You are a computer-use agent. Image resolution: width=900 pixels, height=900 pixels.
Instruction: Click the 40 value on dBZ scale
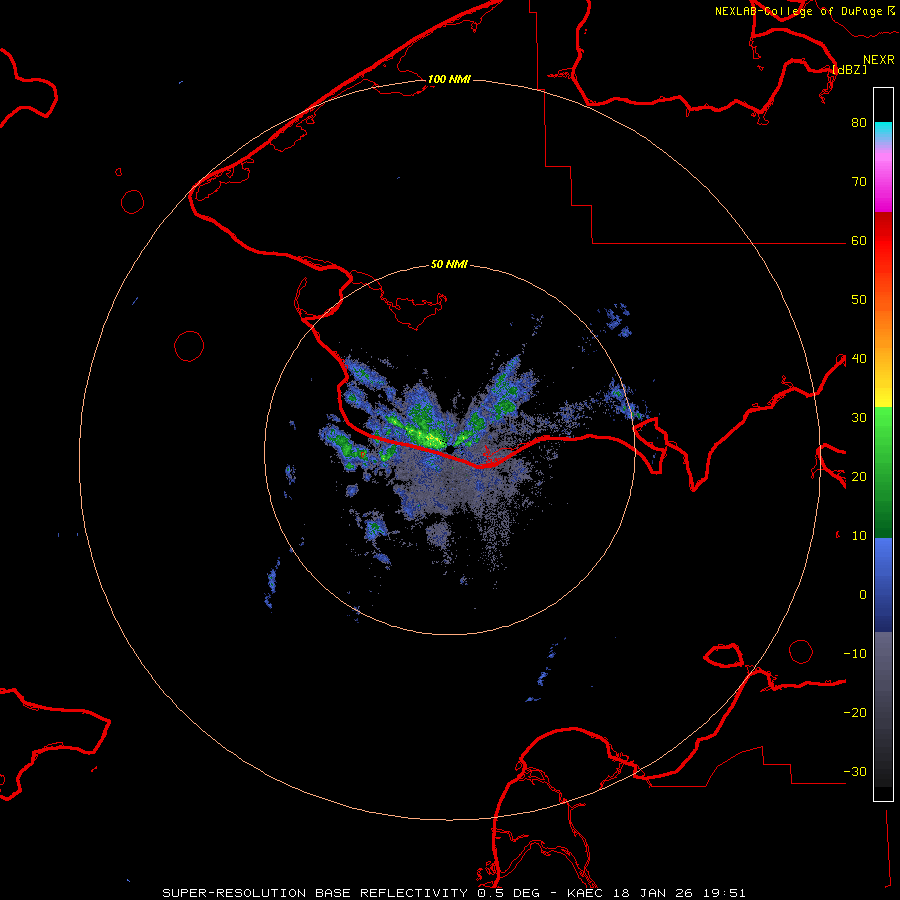click(859, 359)
